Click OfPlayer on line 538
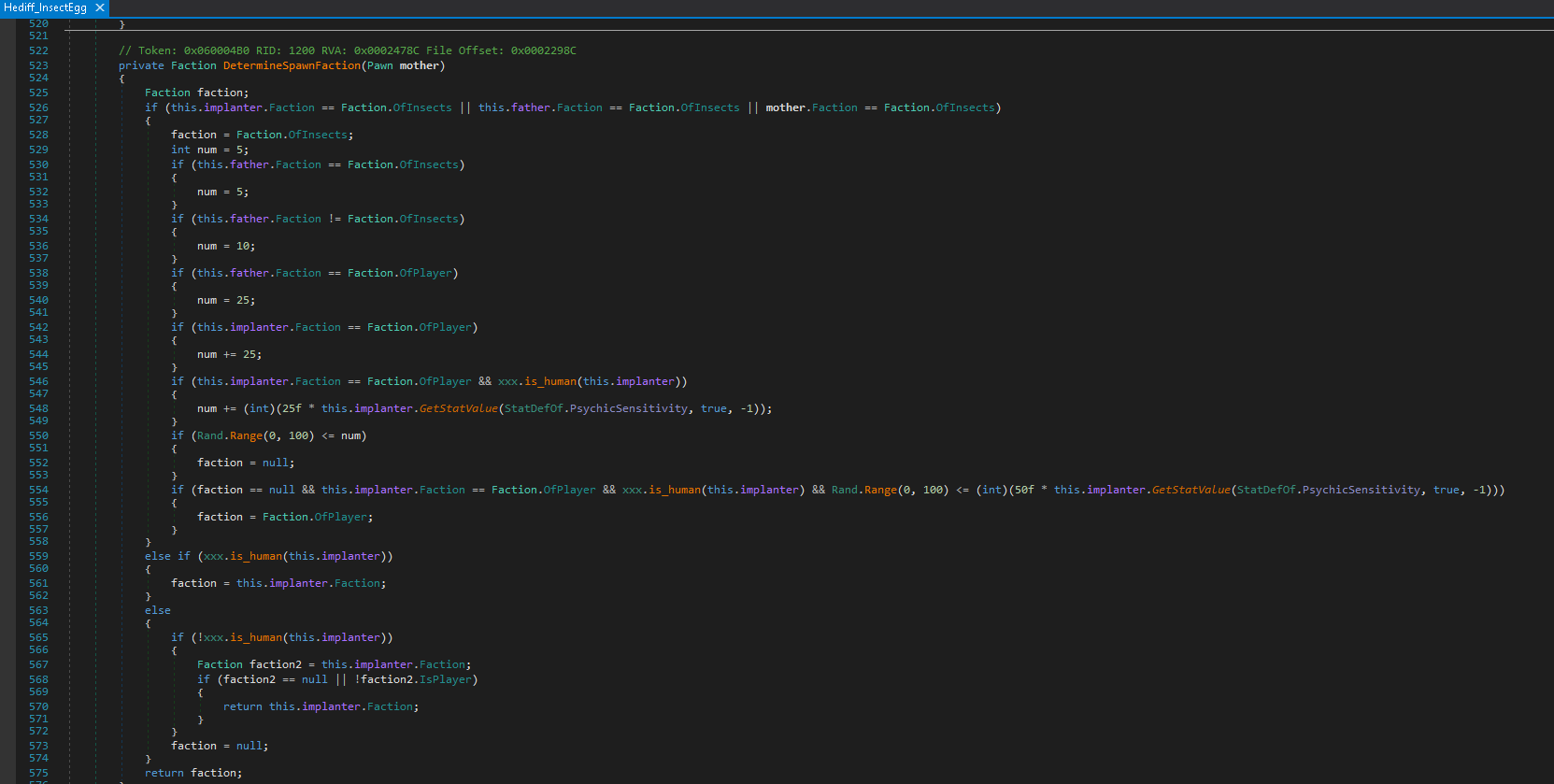This screenshot has height=784, width=1554. [x=426, y=273]
